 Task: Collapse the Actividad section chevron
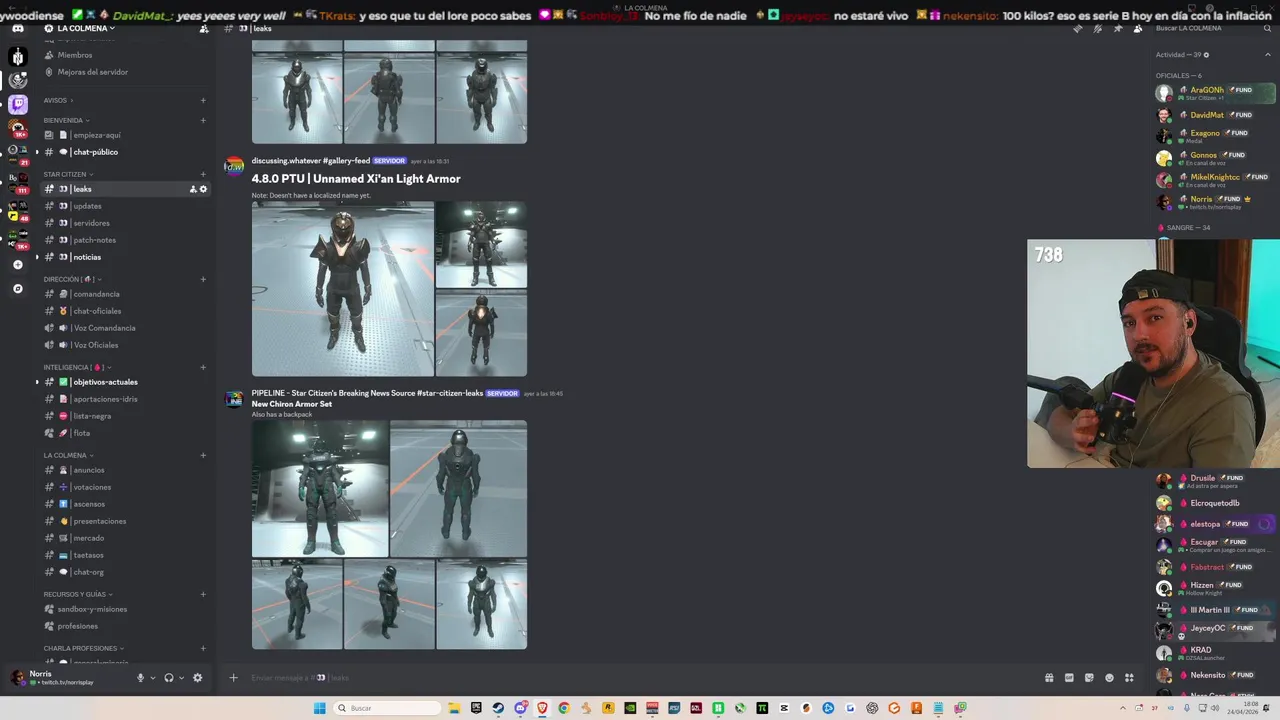[x=1268, y=55]
